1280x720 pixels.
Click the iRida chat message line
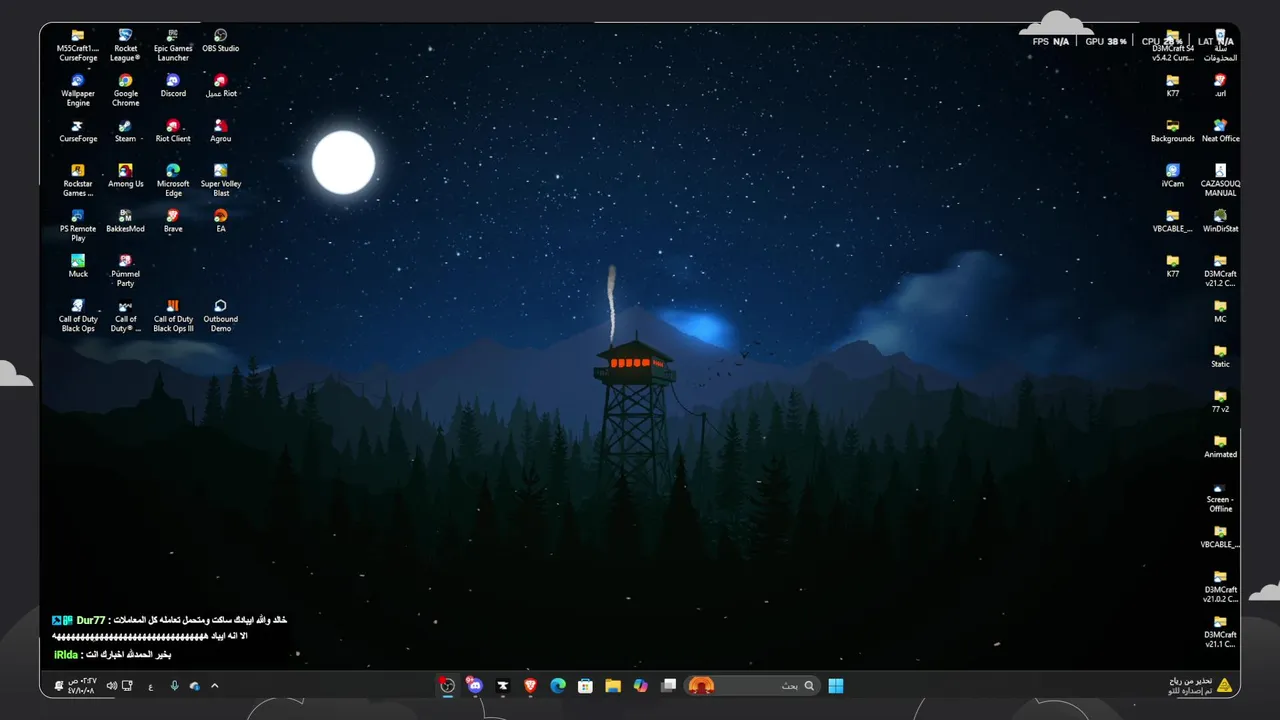point(112,655)
